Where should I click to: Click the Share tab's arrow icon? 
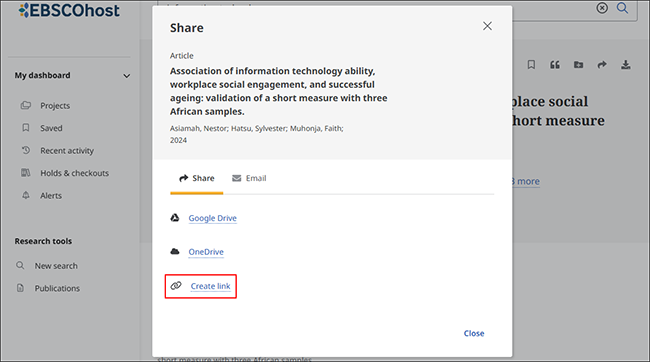[183, 178]
